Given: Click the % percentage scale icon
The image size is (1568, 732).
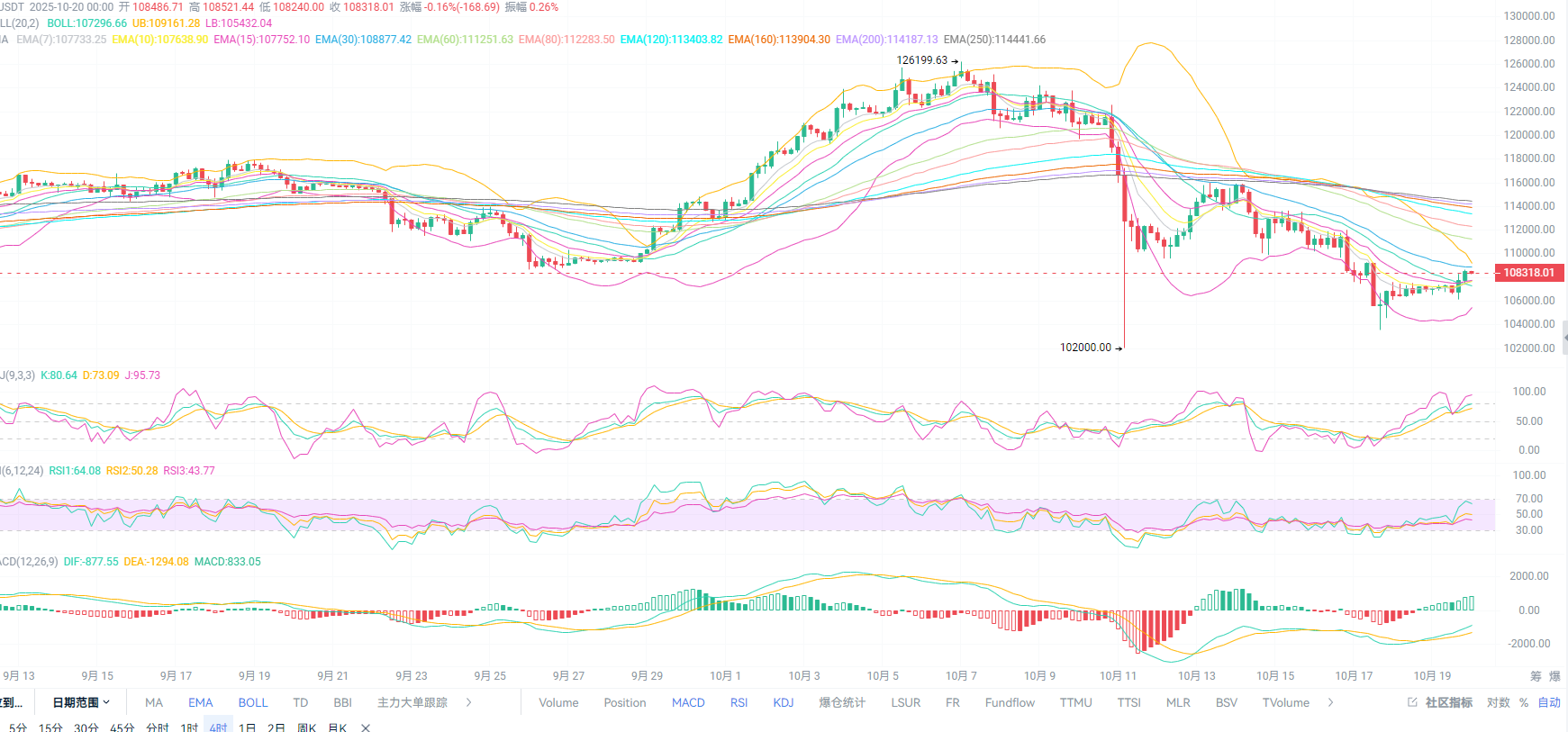Looking at the screenshot, I should point(1524,702).
